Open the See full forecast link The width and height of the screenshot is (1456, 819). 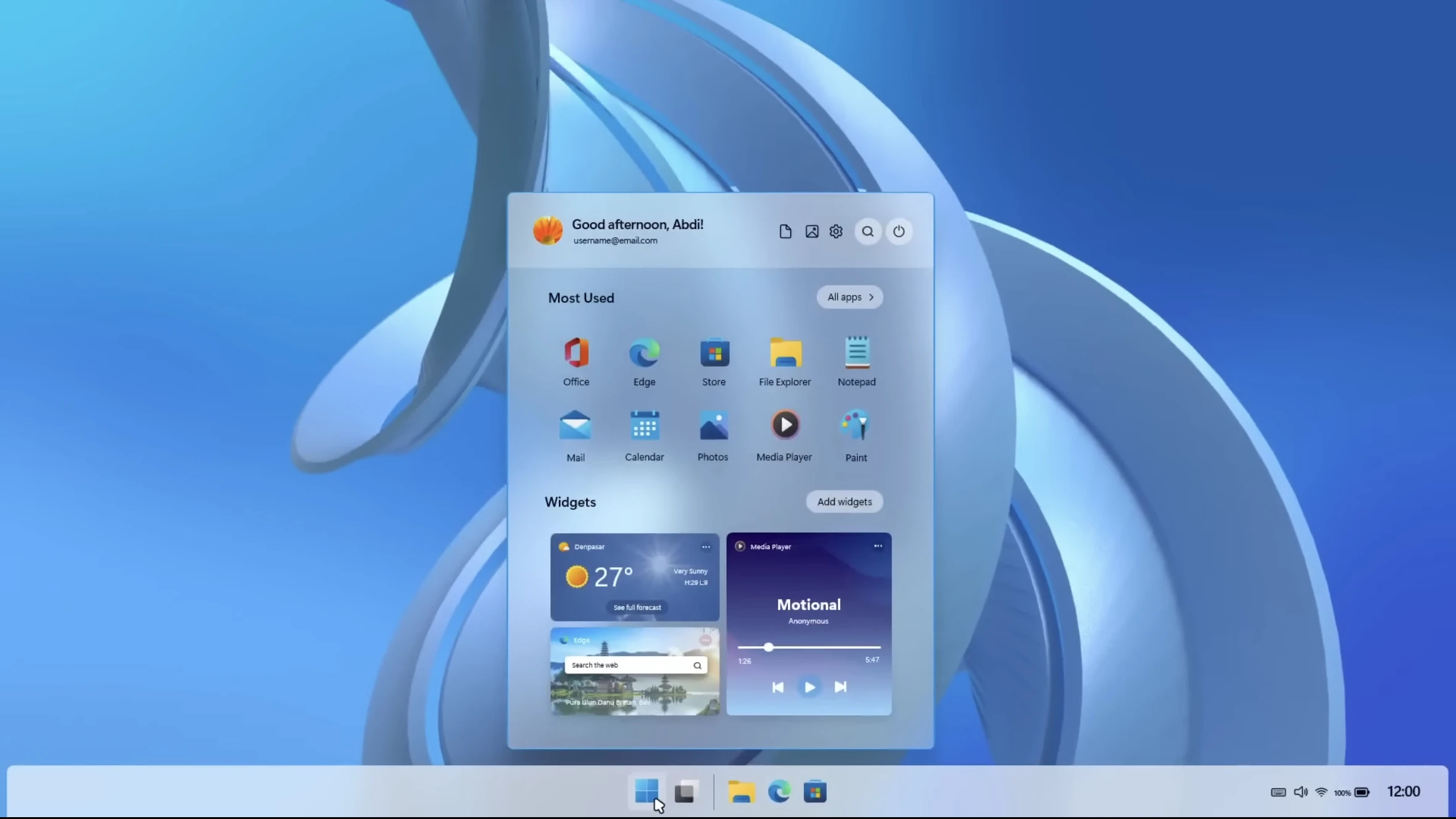637,607
